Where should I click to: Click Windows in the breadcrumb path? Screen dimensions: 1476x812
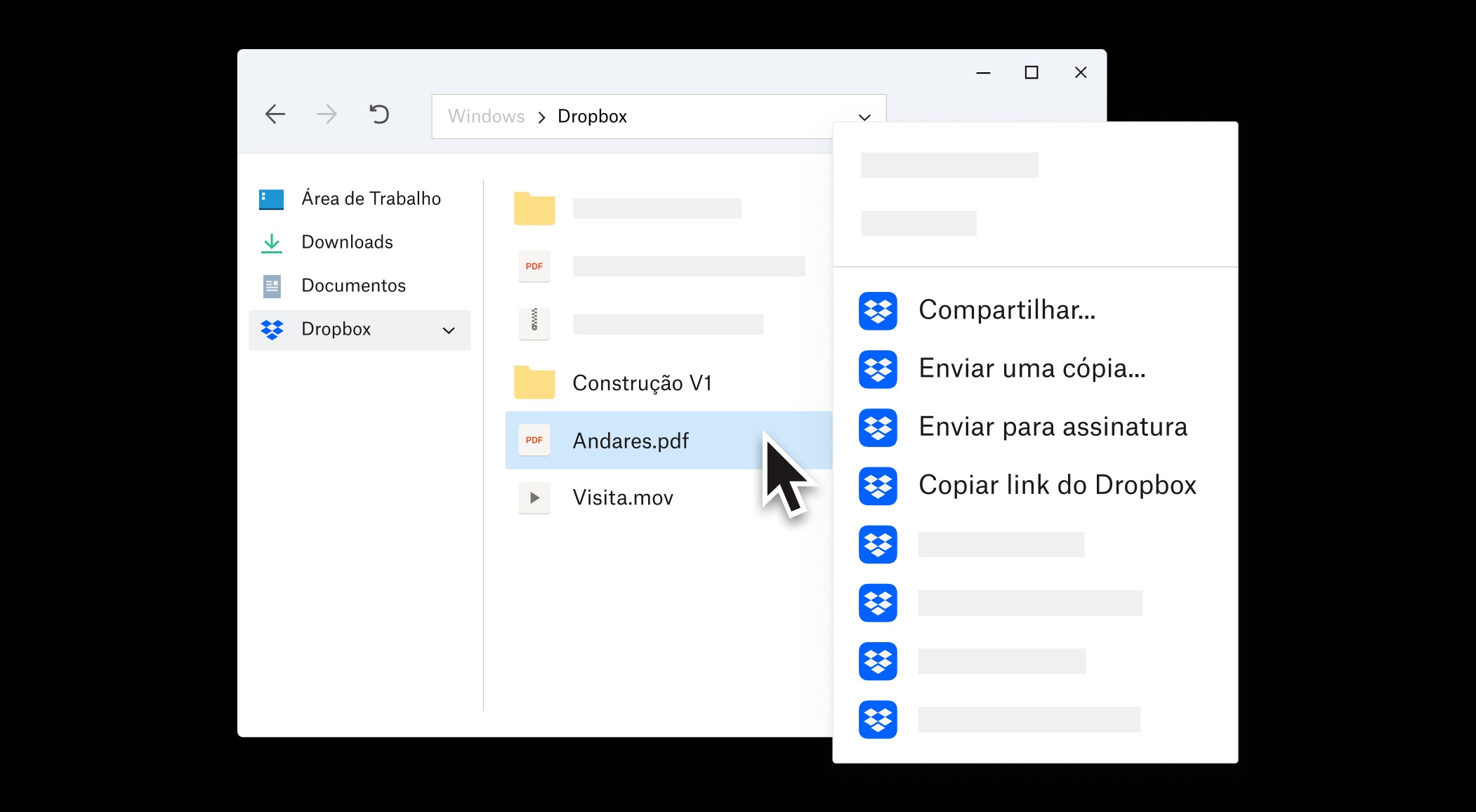tap(486, 117)
